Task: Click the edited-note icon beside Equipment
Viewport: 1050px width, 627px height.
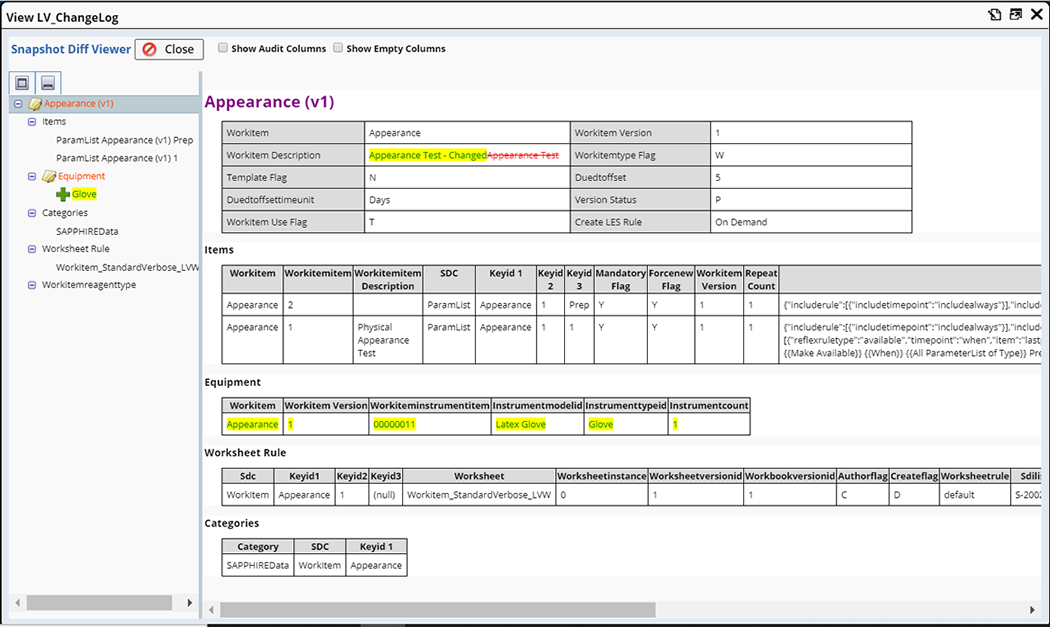Action: (x=49, y=176)
